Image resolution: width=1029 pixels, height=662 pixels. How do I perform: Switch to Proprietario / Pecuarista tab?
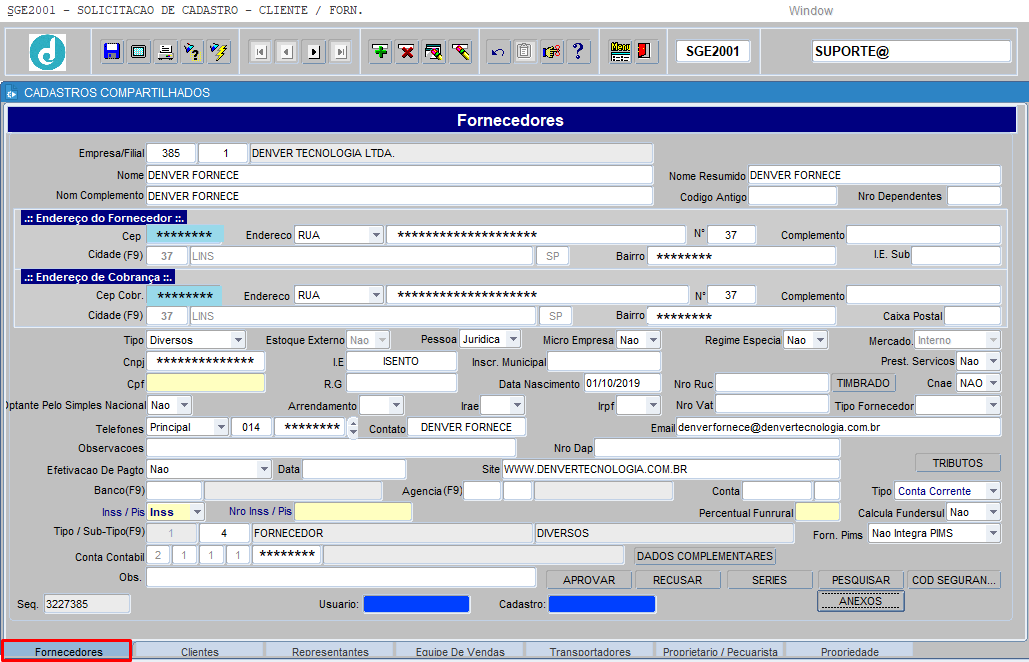tap(720, 652)
